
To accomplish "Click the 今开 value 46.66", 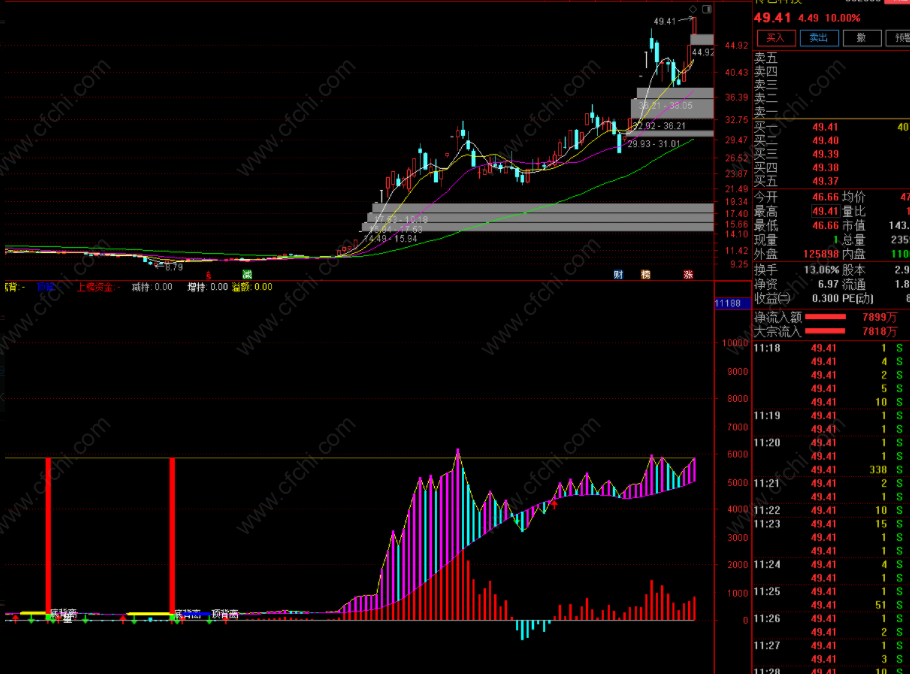I will pos(825,197).
